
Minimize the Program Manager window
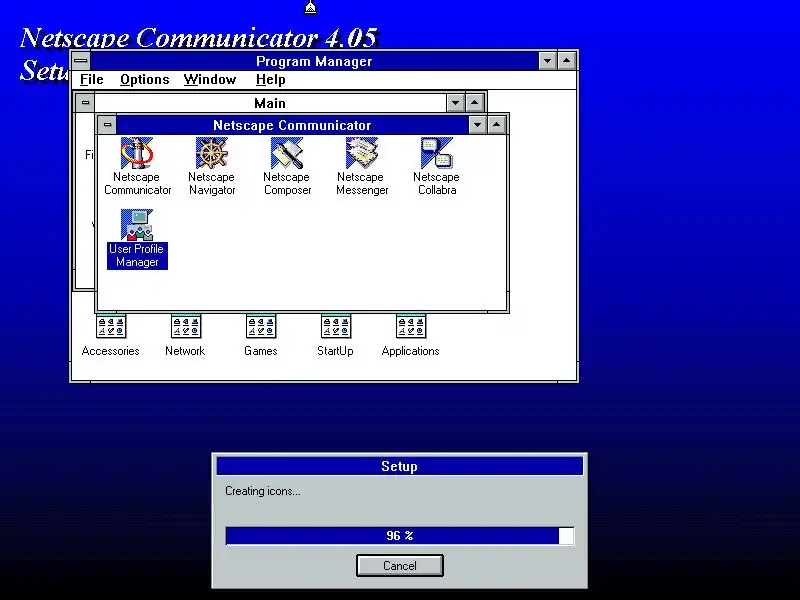547,61
